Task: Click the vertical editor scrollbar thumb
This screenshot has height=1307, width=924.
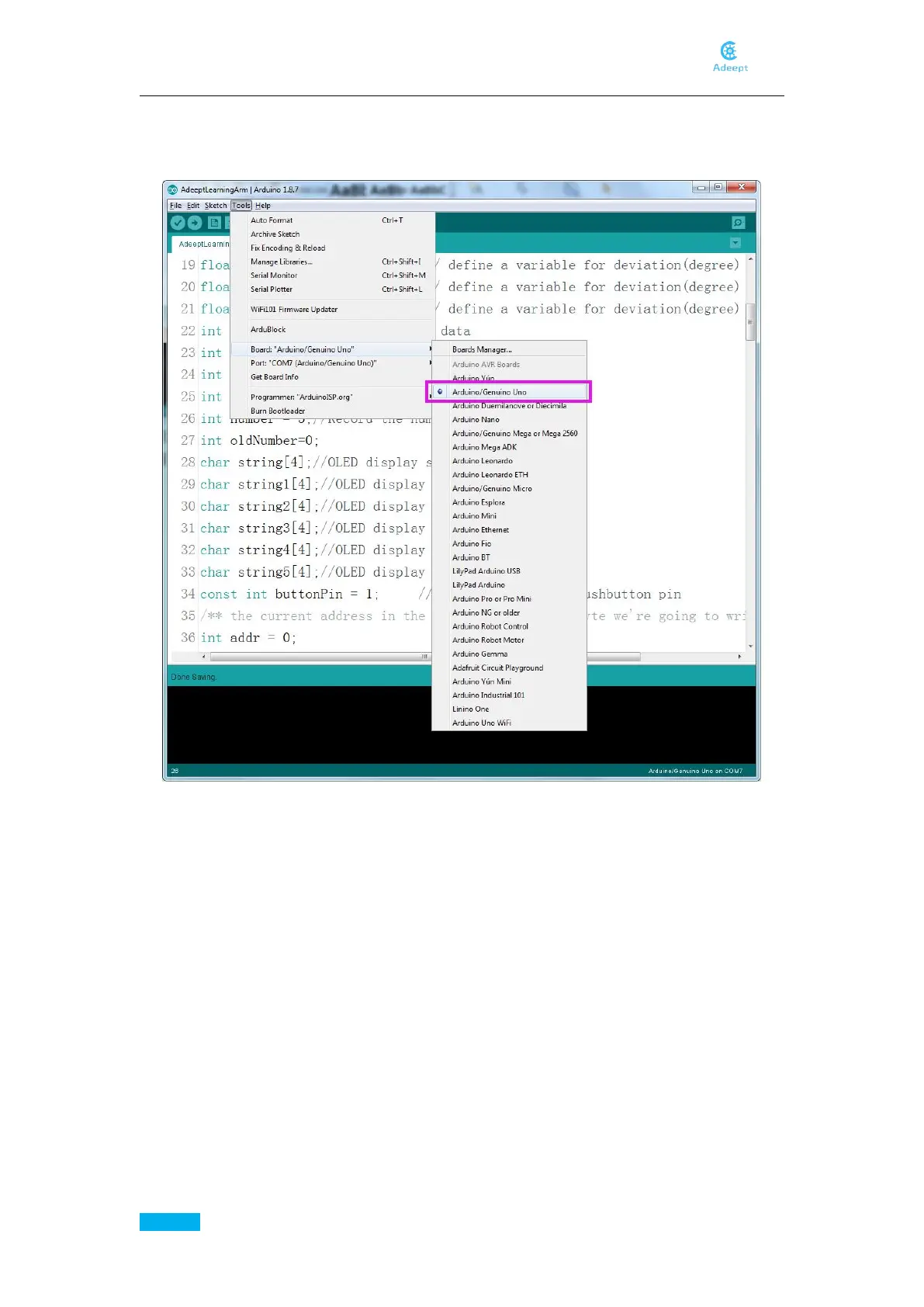Action: point(750,324)
